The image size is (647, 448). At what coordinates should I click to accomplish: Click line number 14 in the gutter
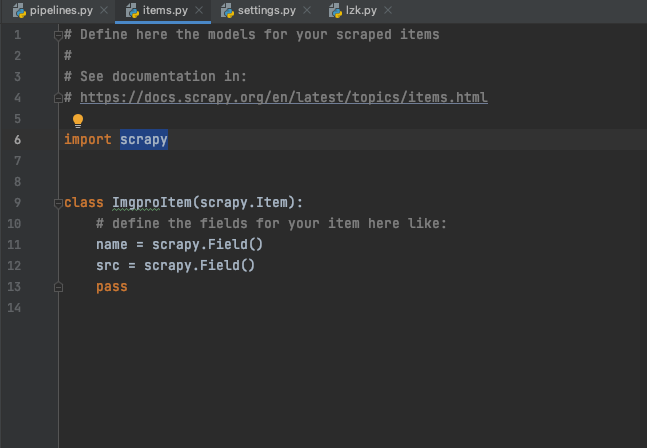point(14,308)
